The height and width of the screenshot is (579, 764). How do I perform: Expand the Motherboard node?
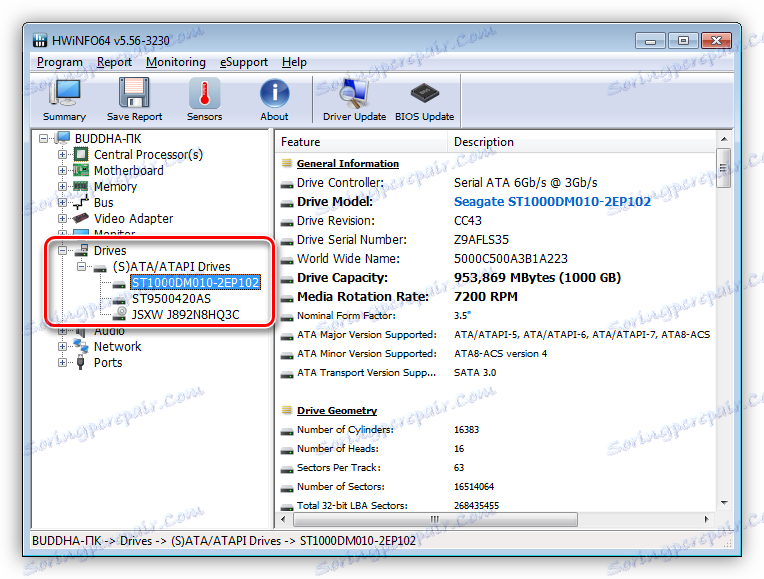click(x=62, y=171)
